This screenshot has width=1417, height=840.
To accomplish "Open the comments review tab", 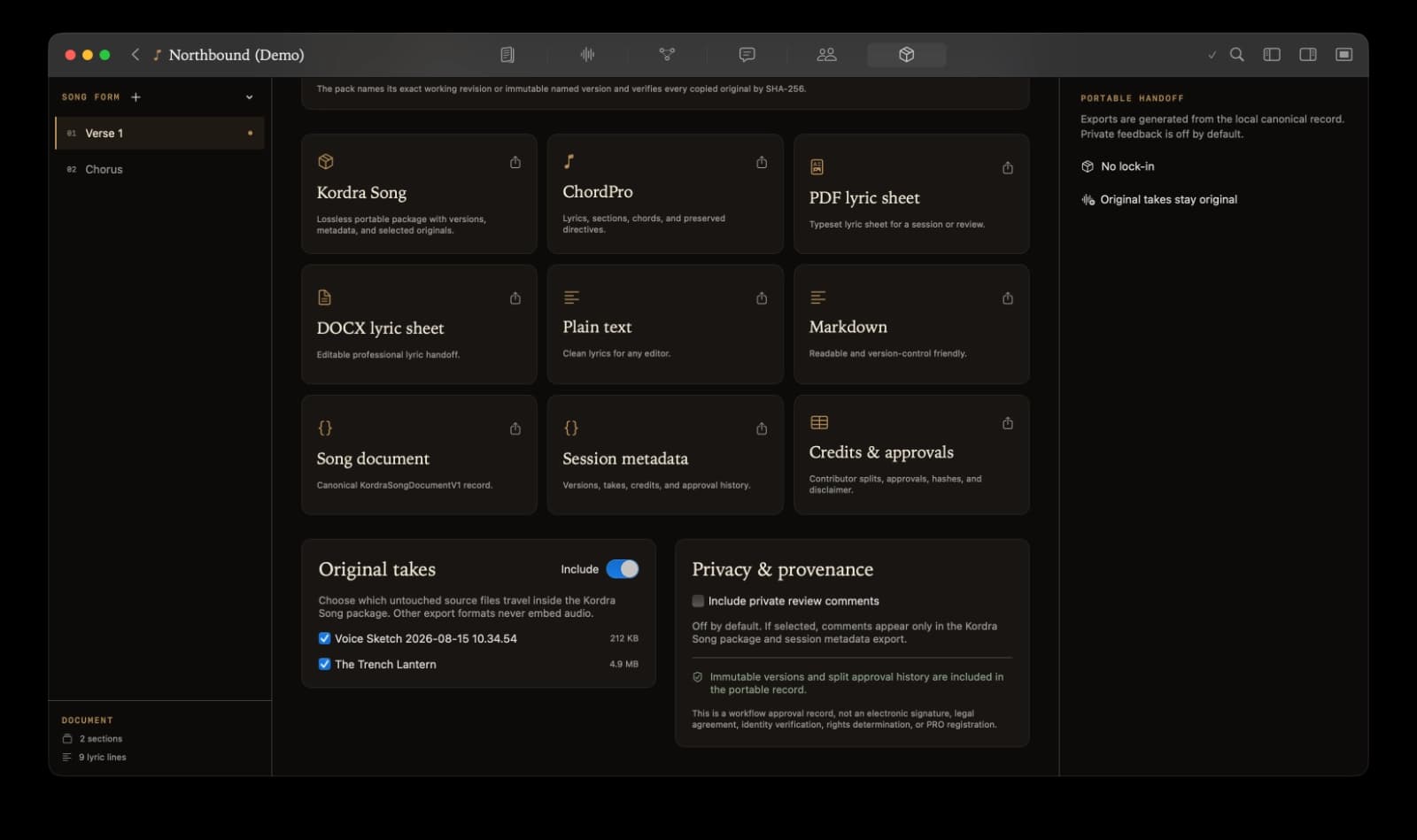I will [747, 55].
